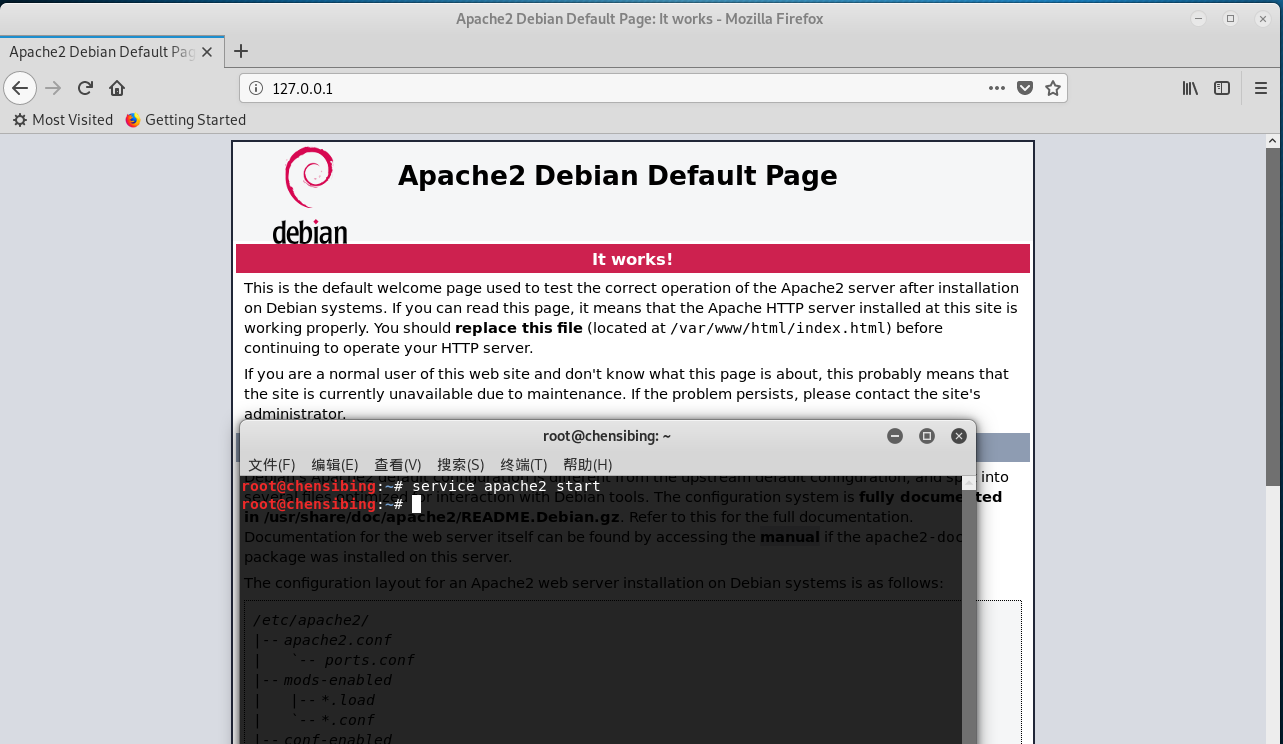Open the terminal 帮助(H) menu
The image size is (1283, 744).
click(x=588, y=465)
